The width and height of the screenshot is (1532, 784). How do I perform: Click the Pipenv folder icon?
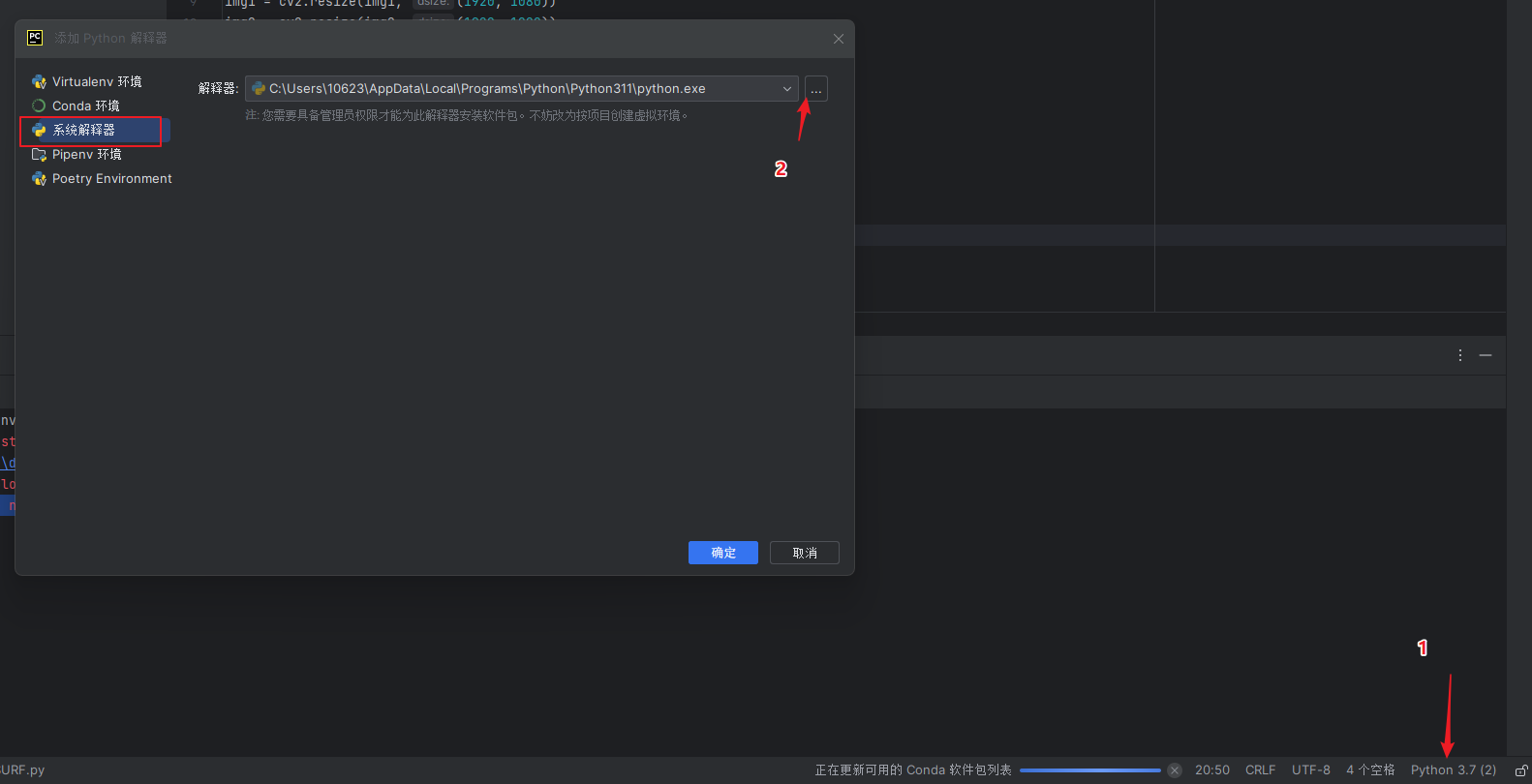(x=39, y=154)
